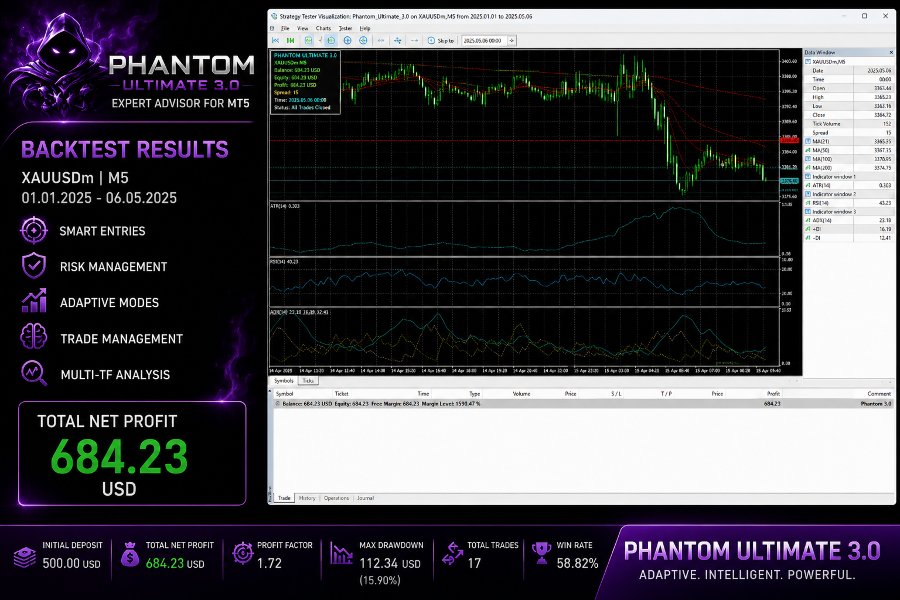Screen dimensions: 900x600
Task: Open the Skip to date dropdown arrow
Action: pyautogui.click(x=511, y=40)
